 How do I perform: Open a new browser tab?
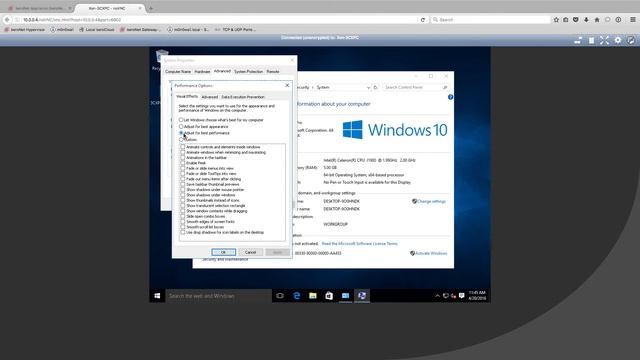click(151, 8)
